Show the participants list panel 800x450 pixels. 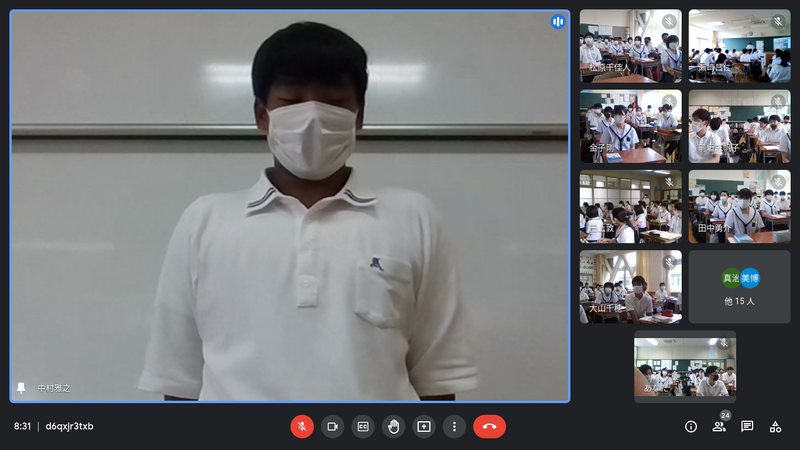(719, 426)
